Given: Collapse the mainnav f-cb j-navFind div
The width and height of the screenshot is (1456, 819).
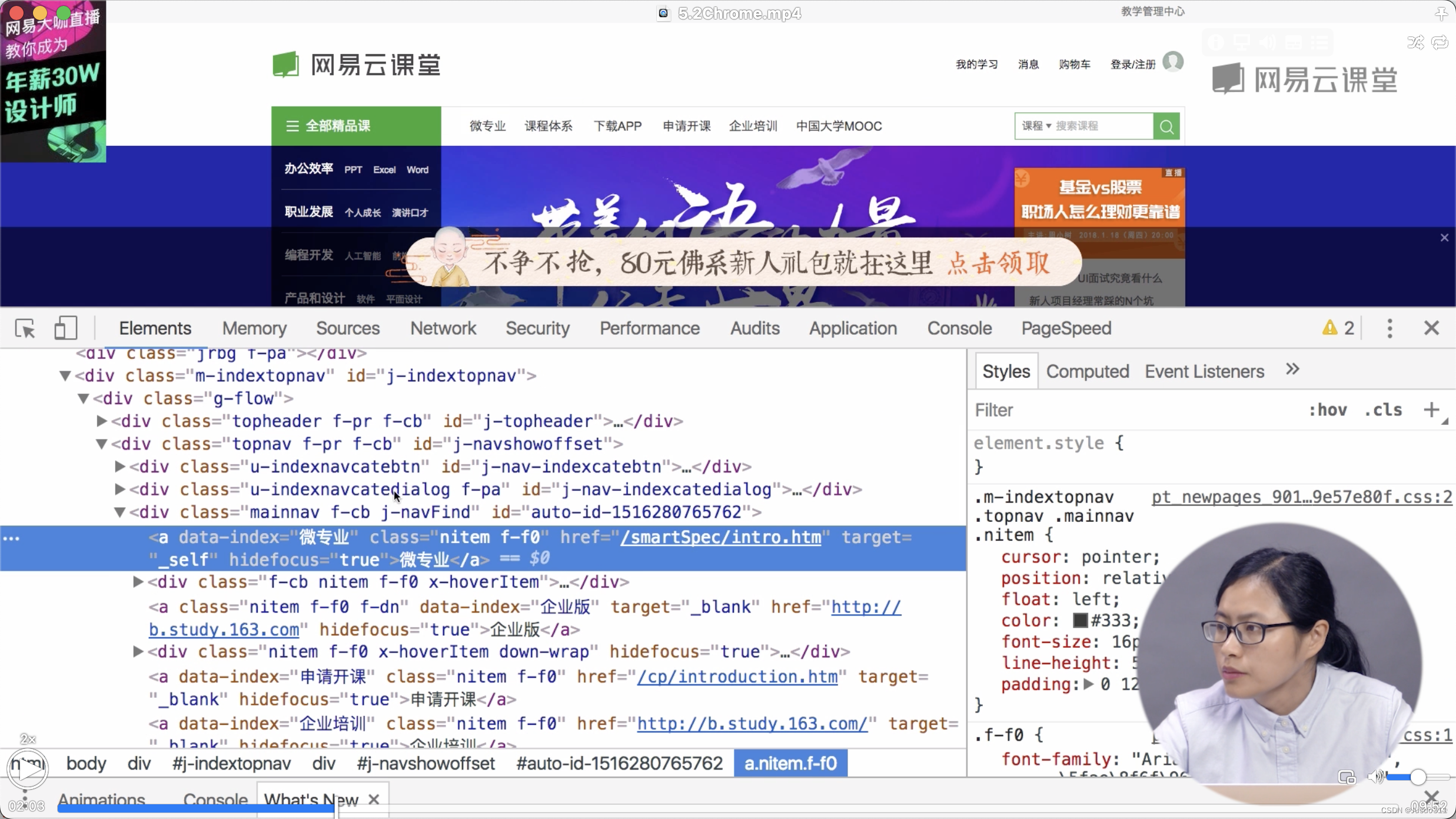Looking at the screenshot, I should (119, 512).
